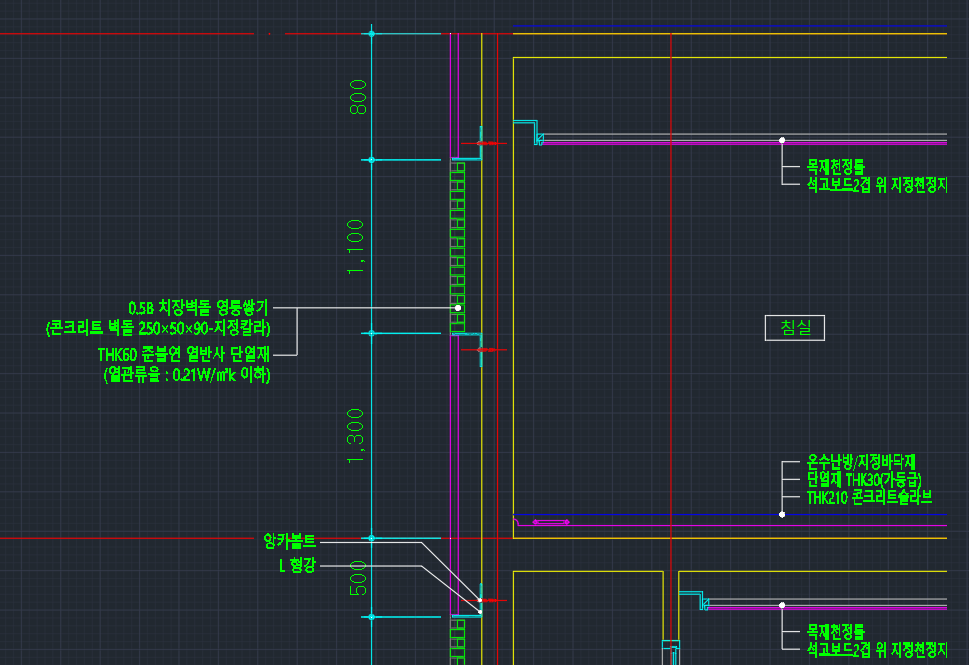Click the 온수난방/지정바닥재 annotation

pos(861,462)
